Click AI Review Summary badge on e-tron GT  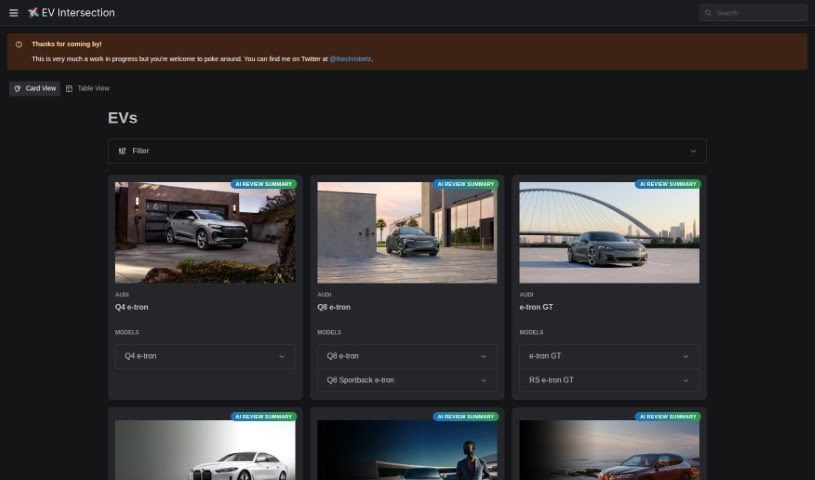(668, 184)
